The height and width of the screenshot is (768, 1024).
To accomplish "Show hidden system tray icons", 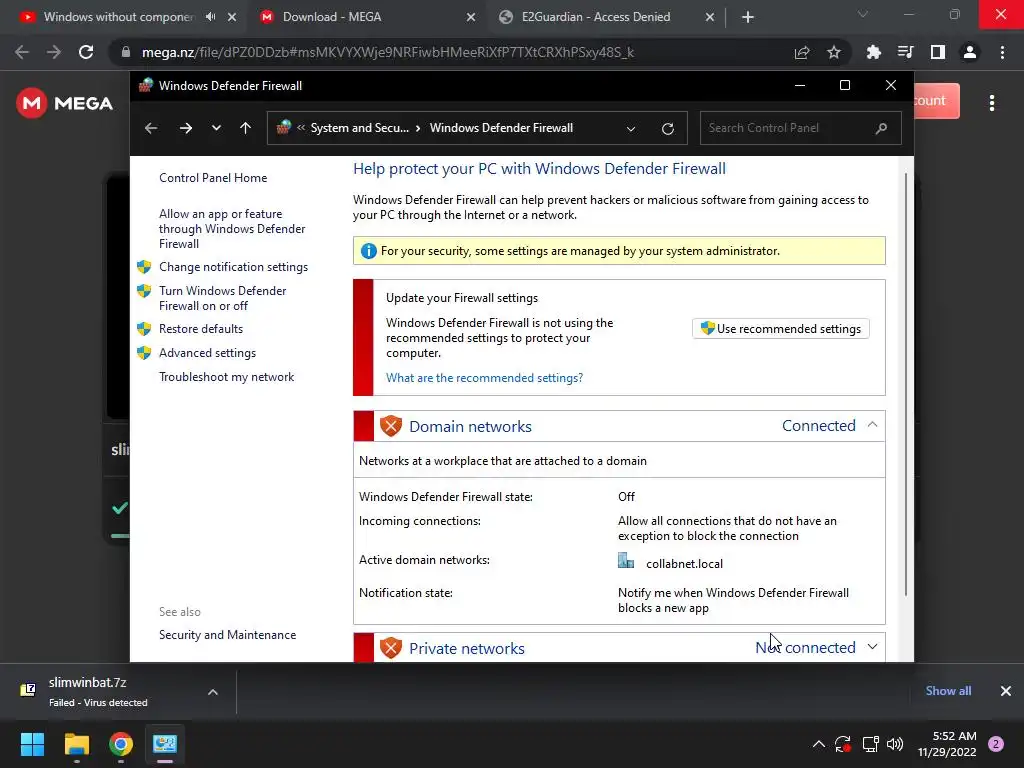I will click(818, 744).
